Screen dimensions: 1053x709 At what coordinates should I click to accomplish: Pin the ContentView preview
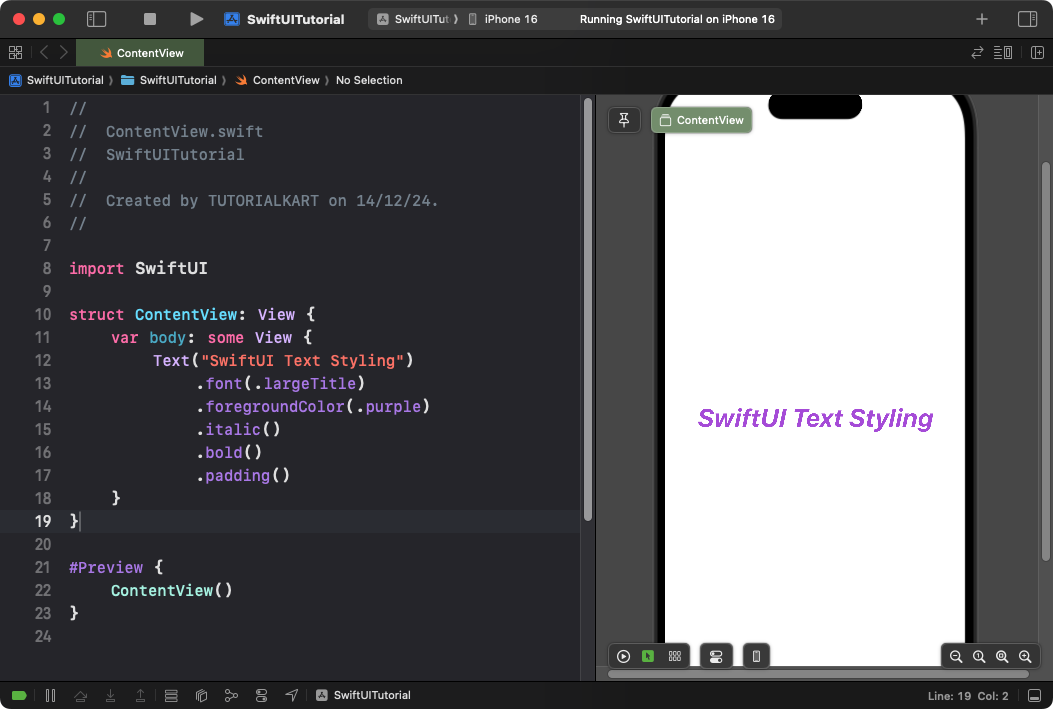tap(624, 119)
